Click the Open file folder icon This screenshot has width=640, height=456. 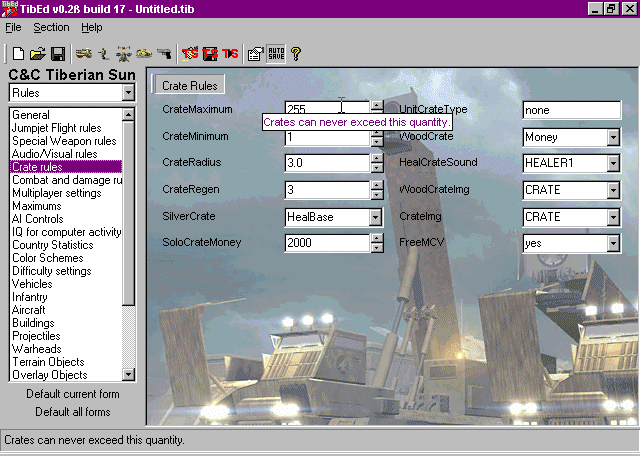click(38, 53)
